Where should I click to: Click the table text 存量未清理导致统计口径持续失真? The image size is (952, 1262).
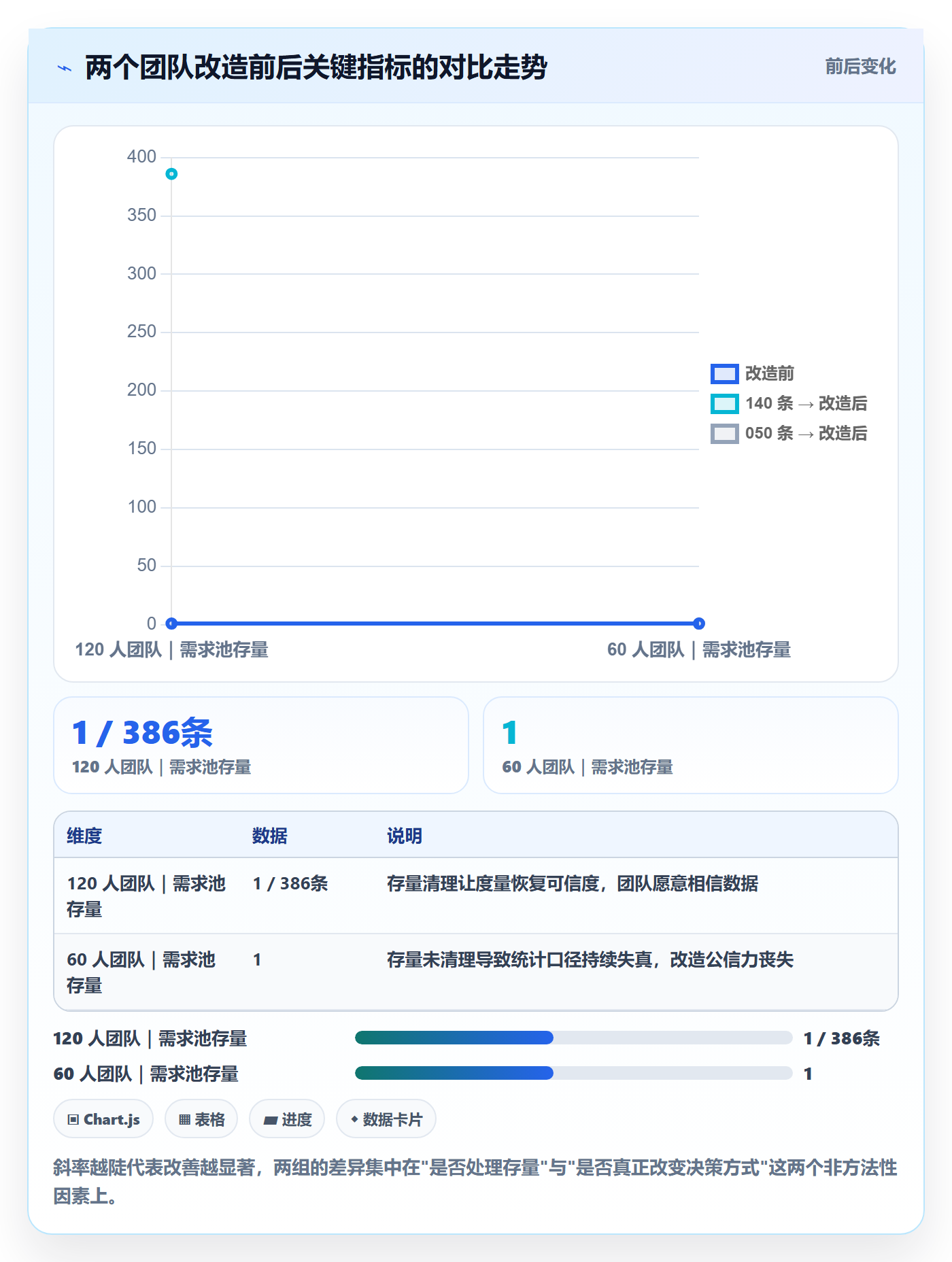coord(520,959)
